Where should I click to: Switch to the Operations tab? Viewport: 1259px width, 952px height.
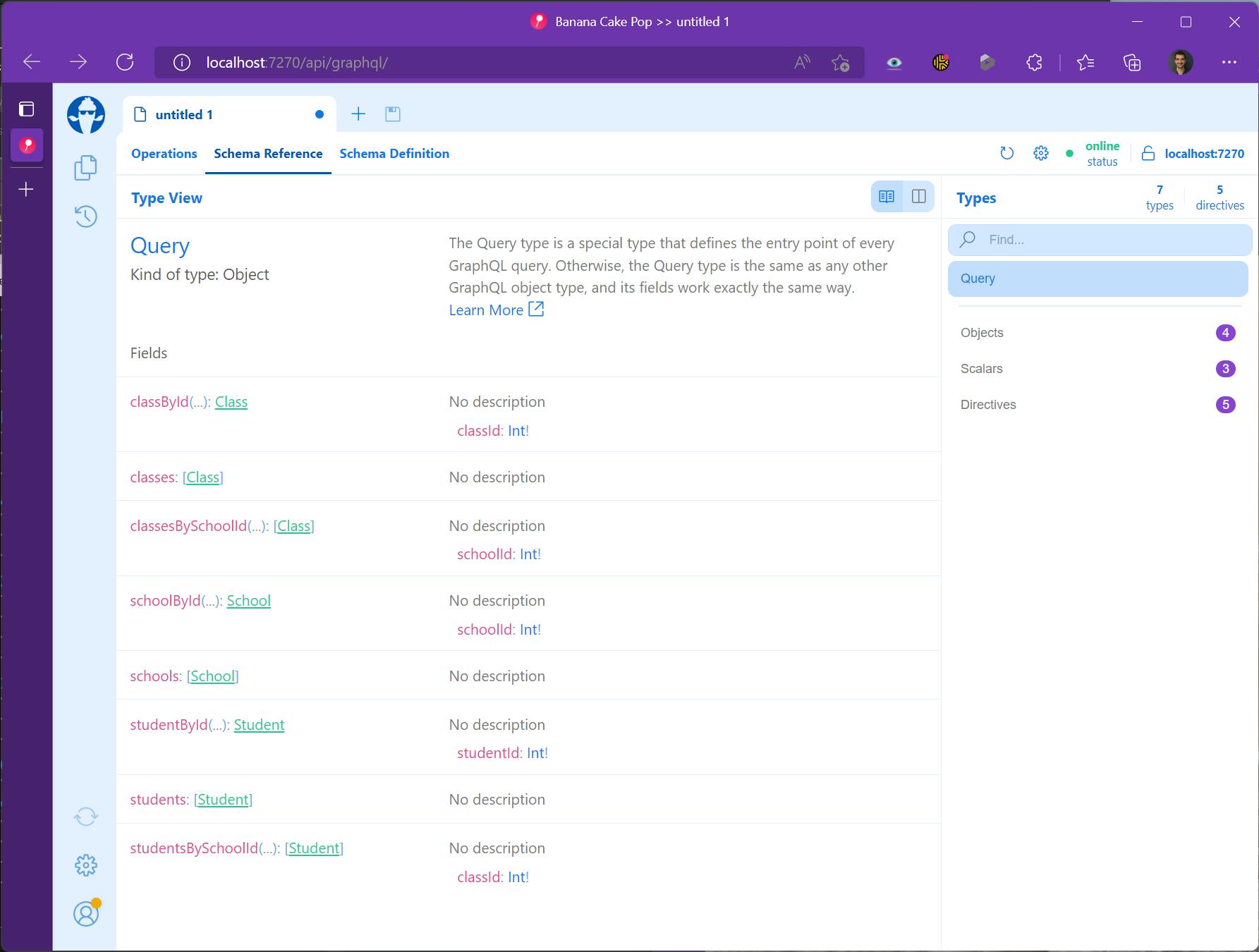pos(164,154)
